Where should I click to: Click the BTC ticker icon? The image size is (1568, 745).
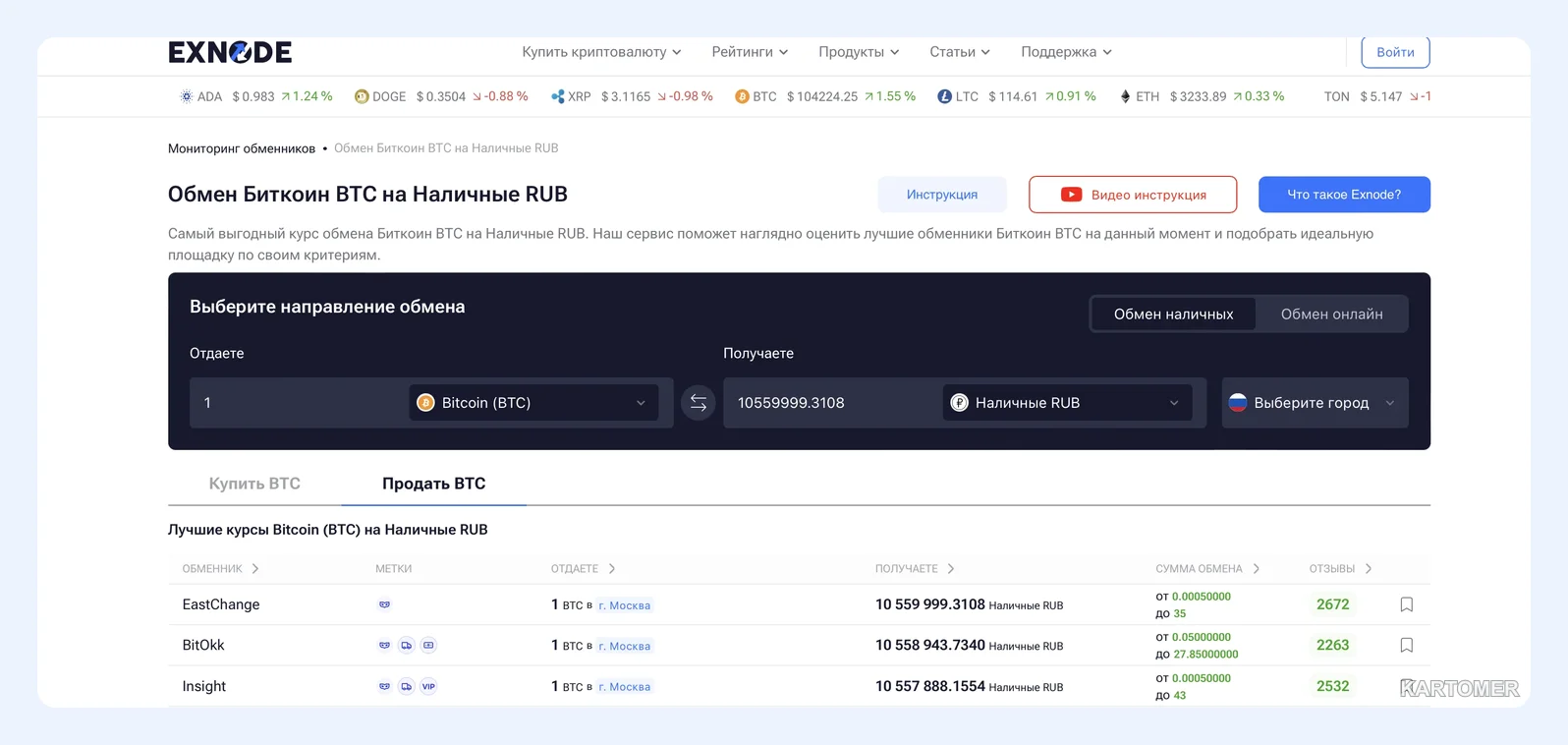click(x=742, y=96)
